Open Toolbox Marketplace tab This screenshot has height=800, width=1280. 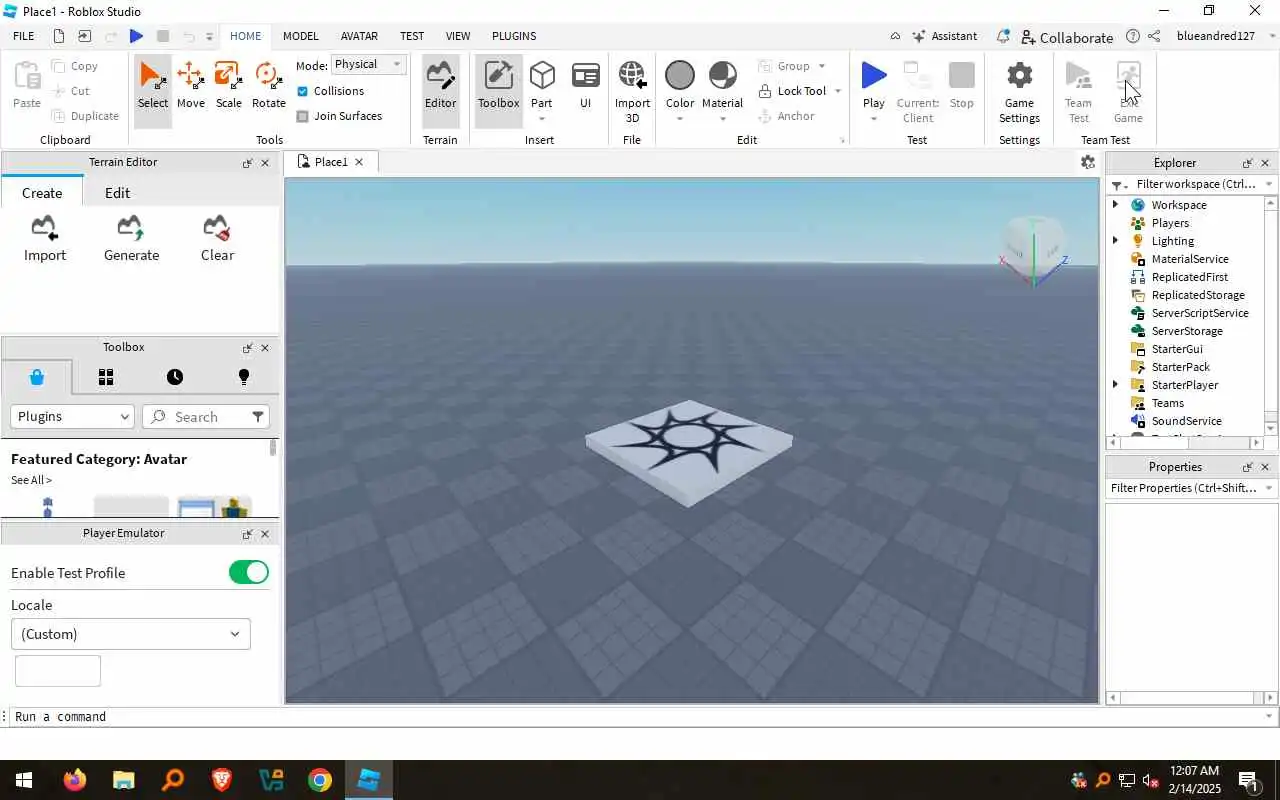click(37, 377)
